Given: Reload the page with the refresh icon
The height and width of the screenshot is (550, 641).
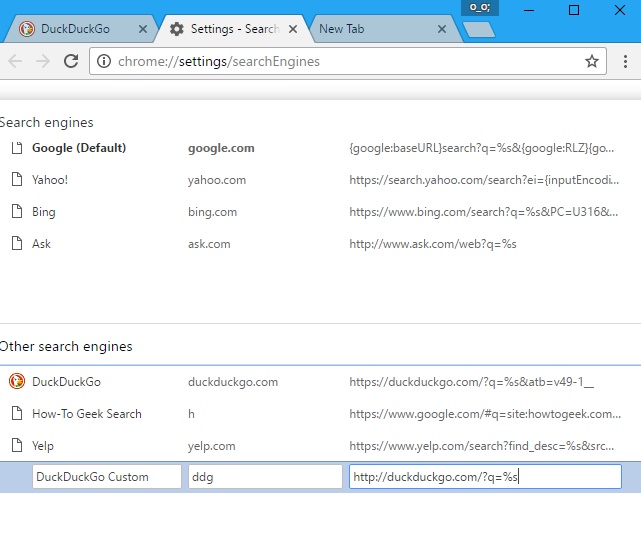Looking at the screenshot, I should (x=71, y=61).
